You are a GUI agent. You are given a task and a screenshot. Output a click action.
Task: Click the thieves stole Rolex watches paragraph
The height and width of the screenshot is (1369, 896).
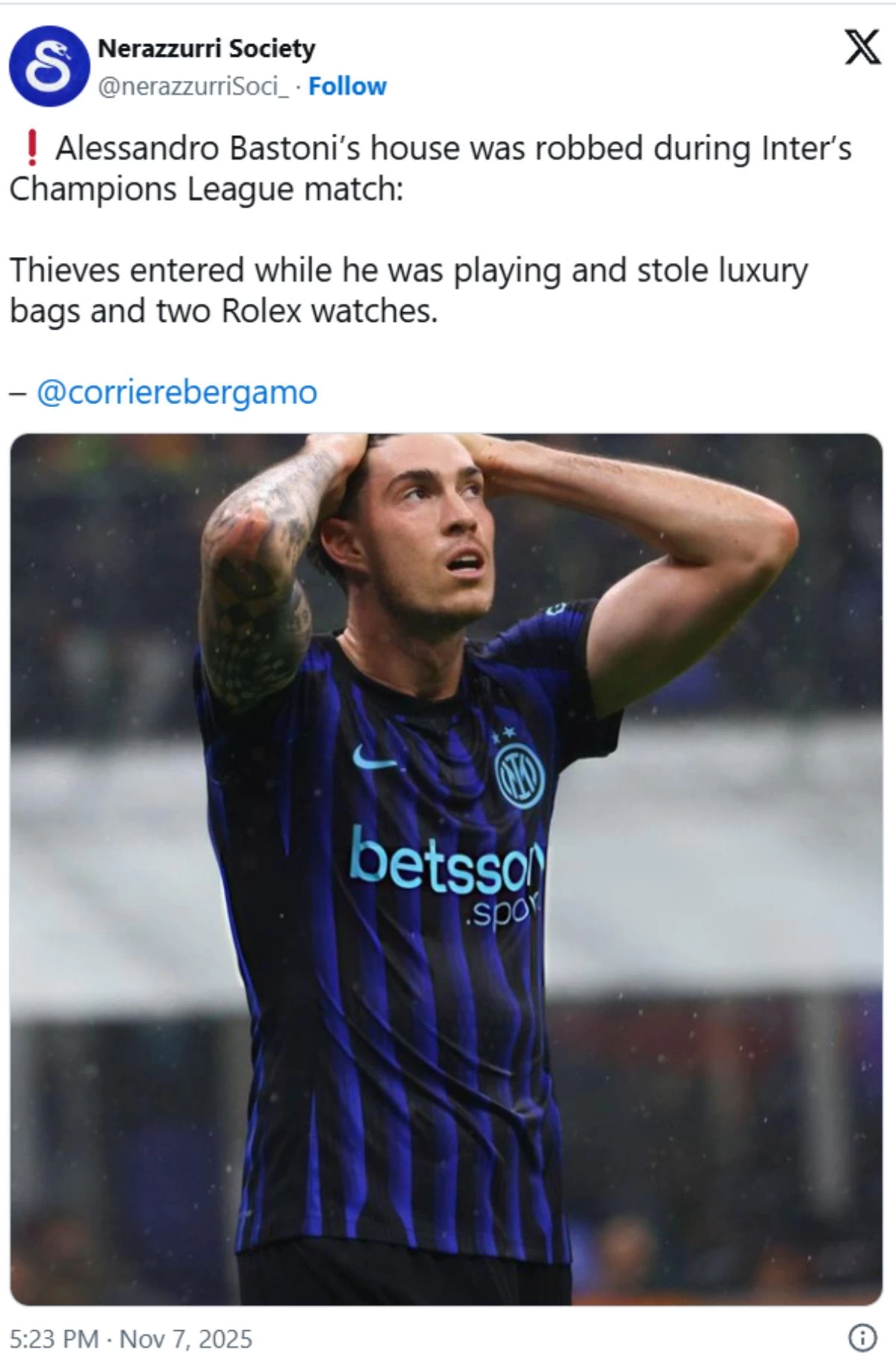[x=408, y=291]
